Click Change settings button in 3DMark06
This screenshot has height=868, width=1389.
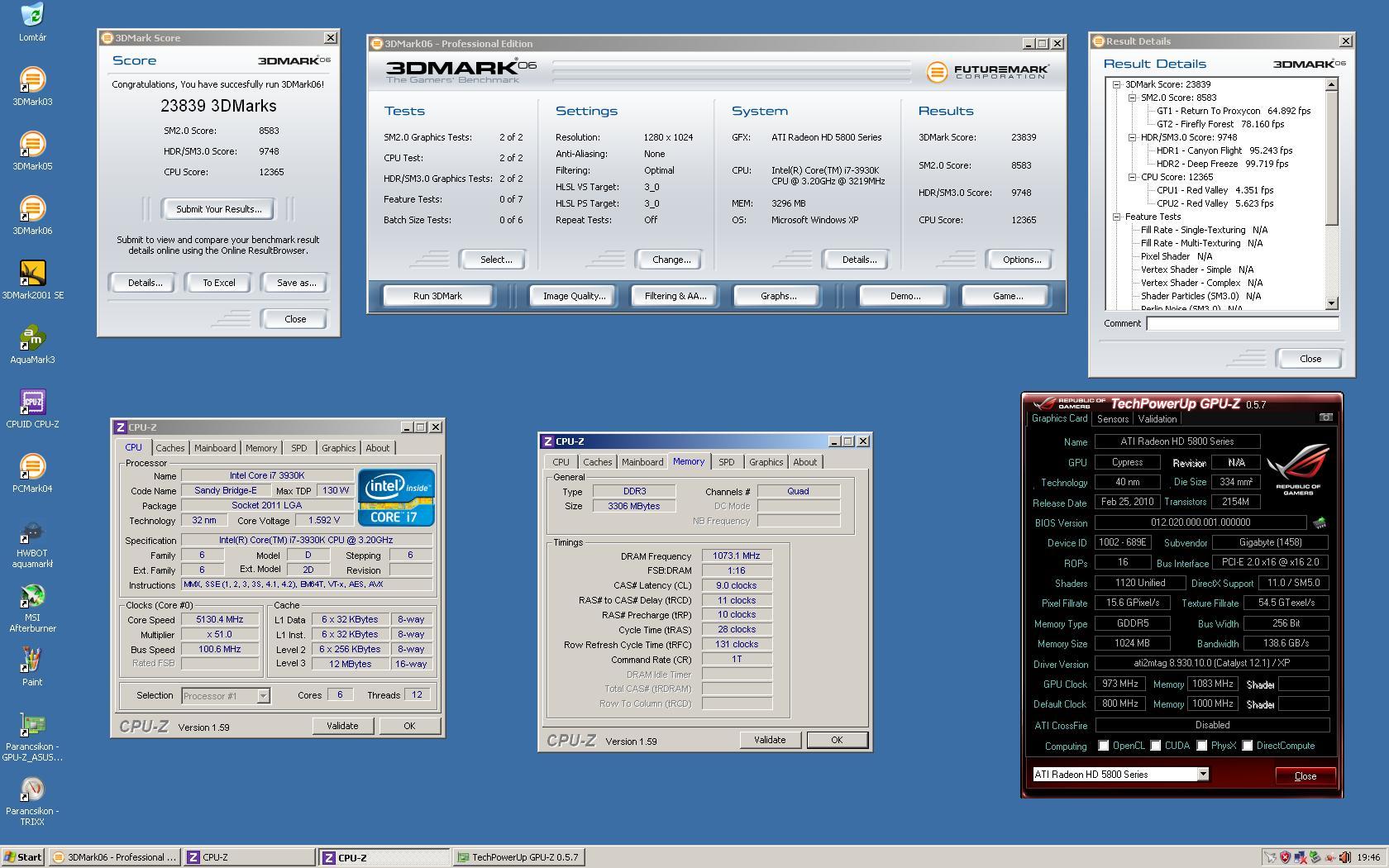(x=671, y=260)
